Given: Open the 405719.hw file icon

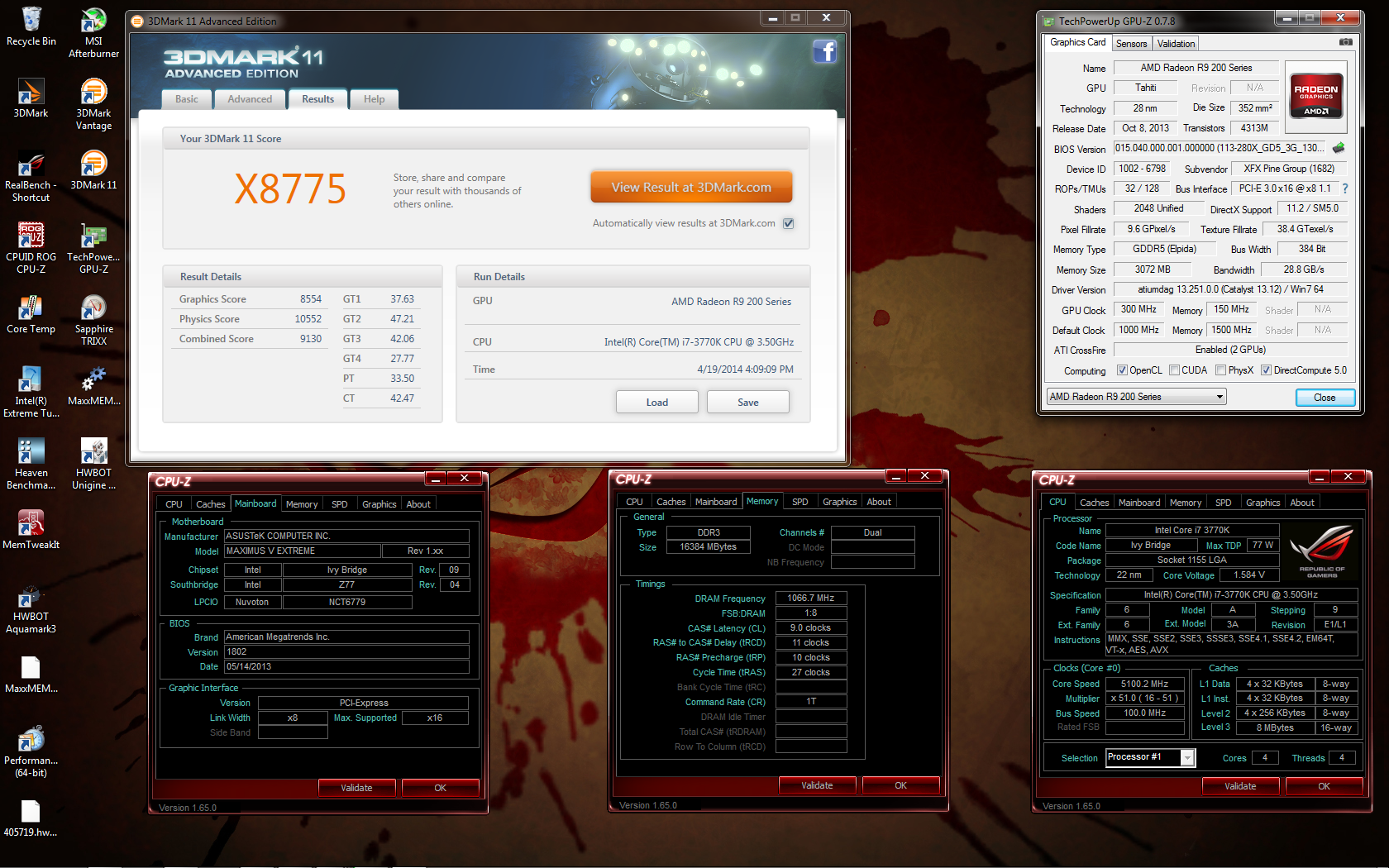Looking at the screenshot, I should 31,818.
